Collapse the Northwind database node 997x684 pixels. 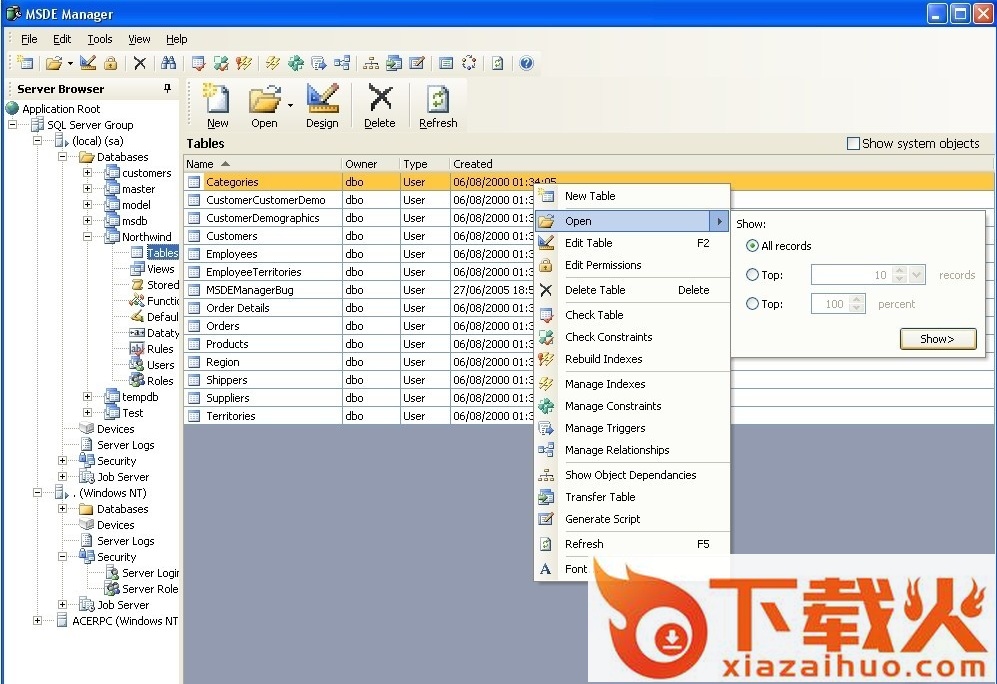(x=87, y=237)
